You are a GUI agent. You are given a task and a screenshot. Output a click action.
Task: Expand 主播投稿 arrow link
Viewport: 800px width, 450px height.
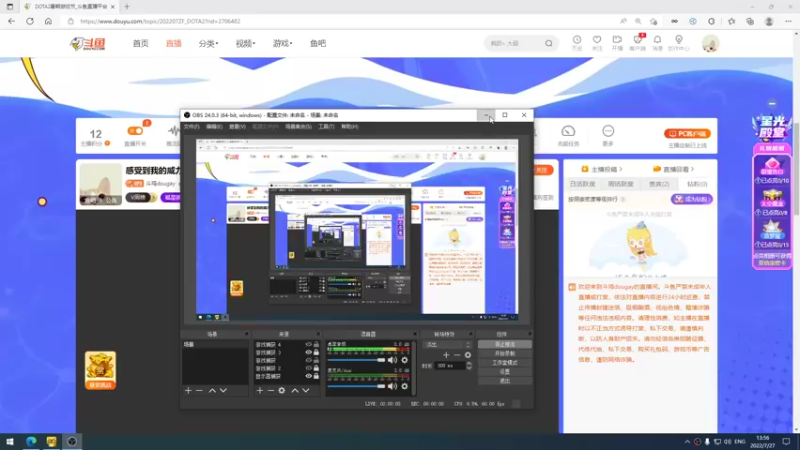tap(602, 169)
